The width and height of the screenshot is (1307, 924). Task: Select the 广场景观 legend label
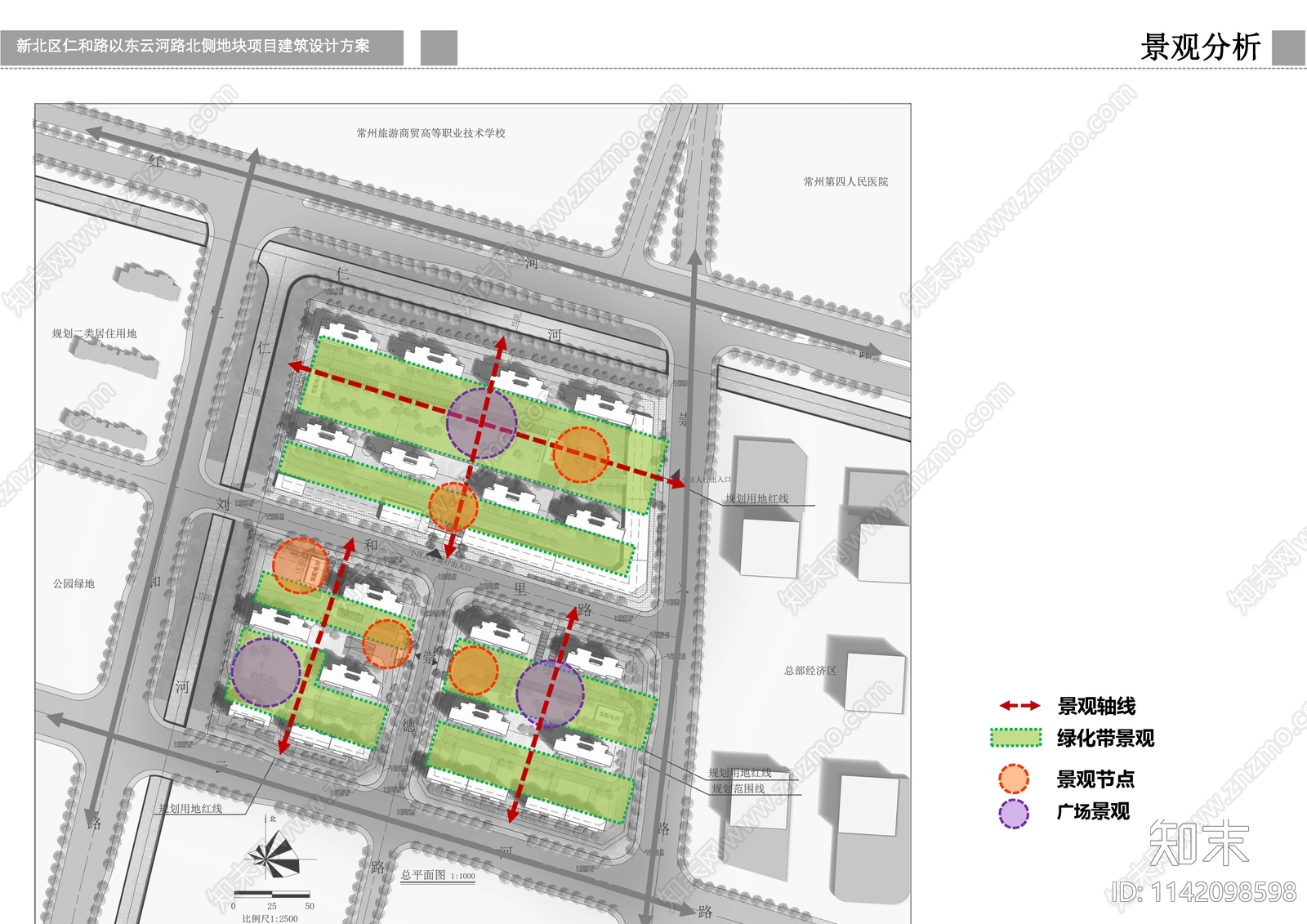point(1093,811)
